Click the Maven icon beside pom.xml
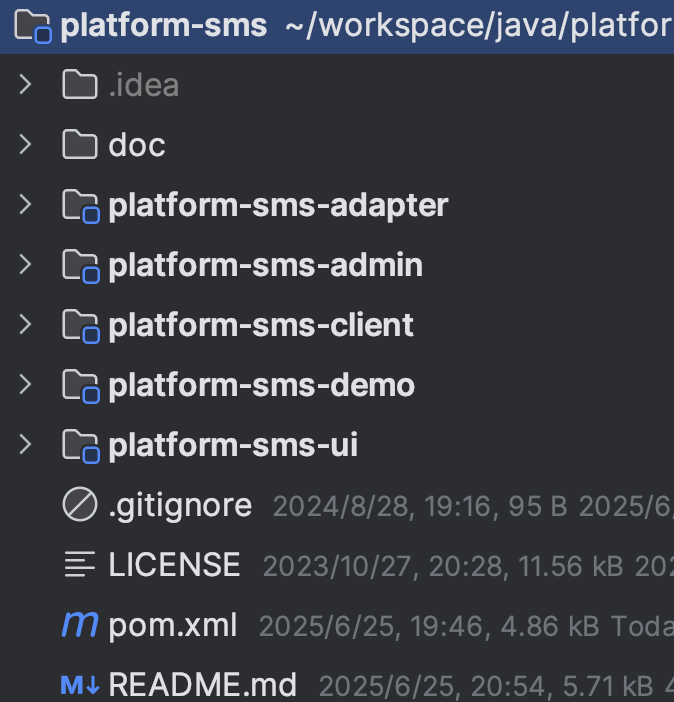 coord(80,624)
